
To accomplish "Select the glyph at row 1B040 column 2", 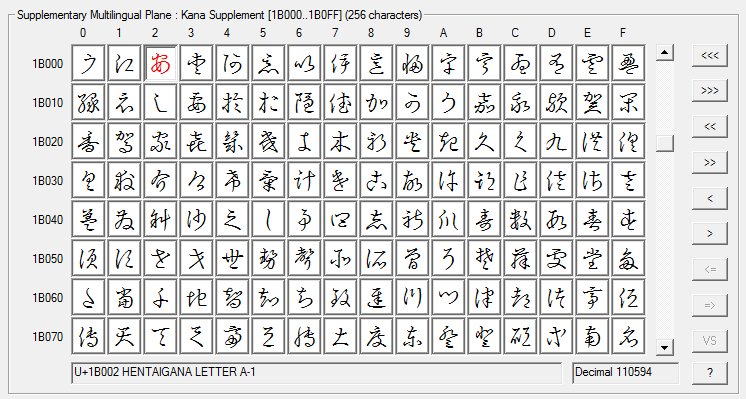I will pos(160,219).
